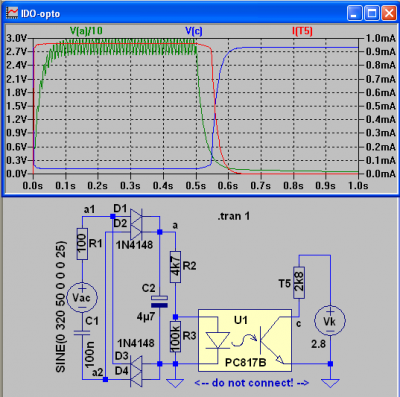
Task: Close the IDO-opto plot window
Action: tap(389, 13)
